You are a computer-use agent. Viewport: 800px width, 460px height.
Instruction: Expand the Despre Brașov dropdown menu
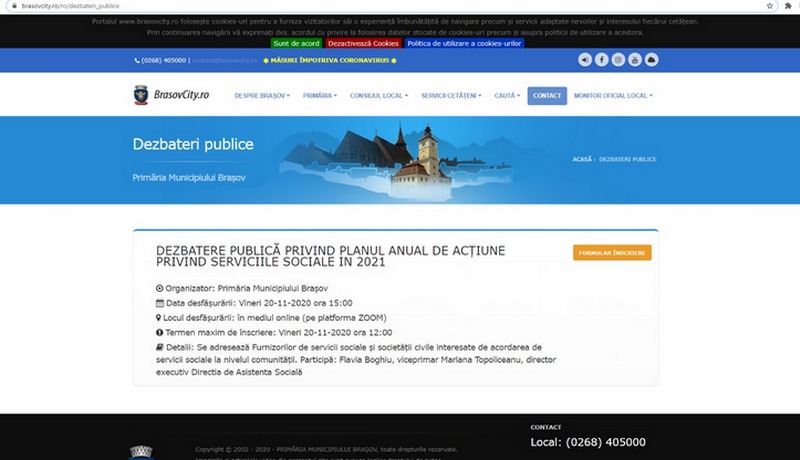pos(262,96)
